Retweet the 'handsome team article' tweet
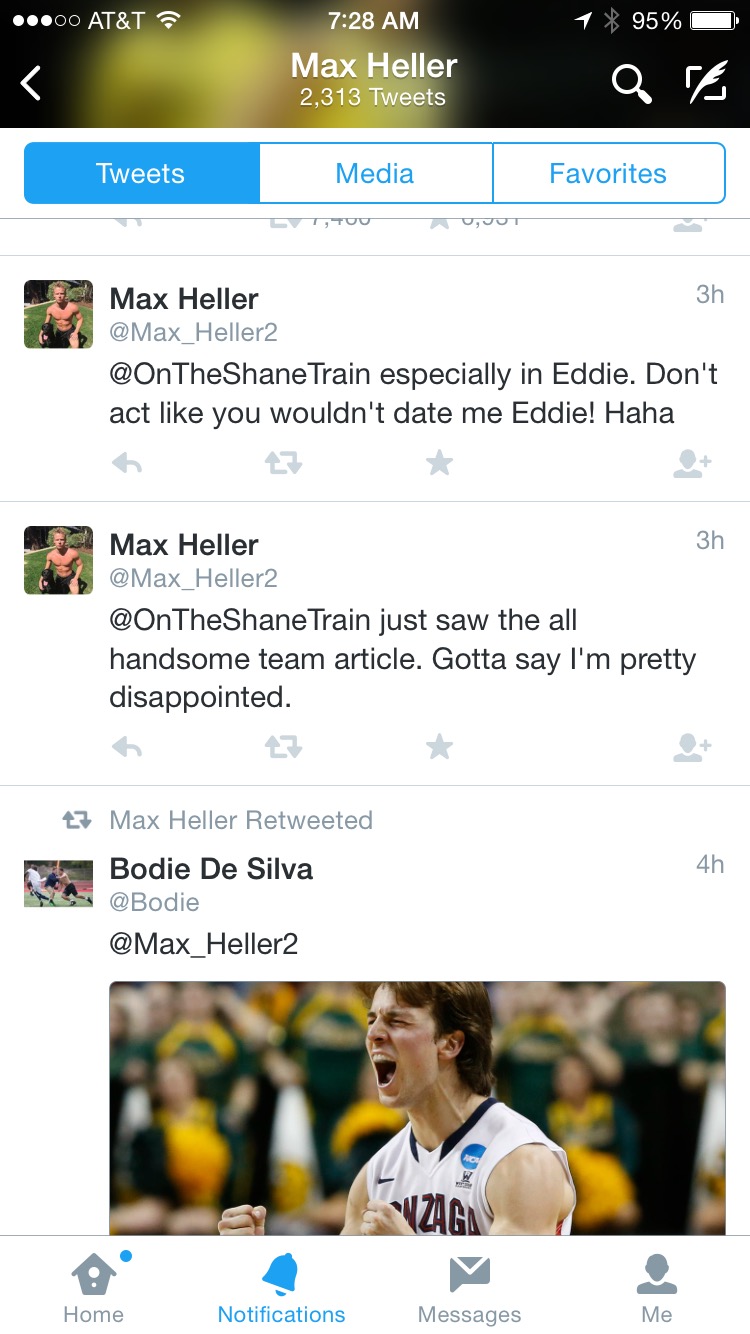This screenshot has width=750, height=1334. point(283,747)
